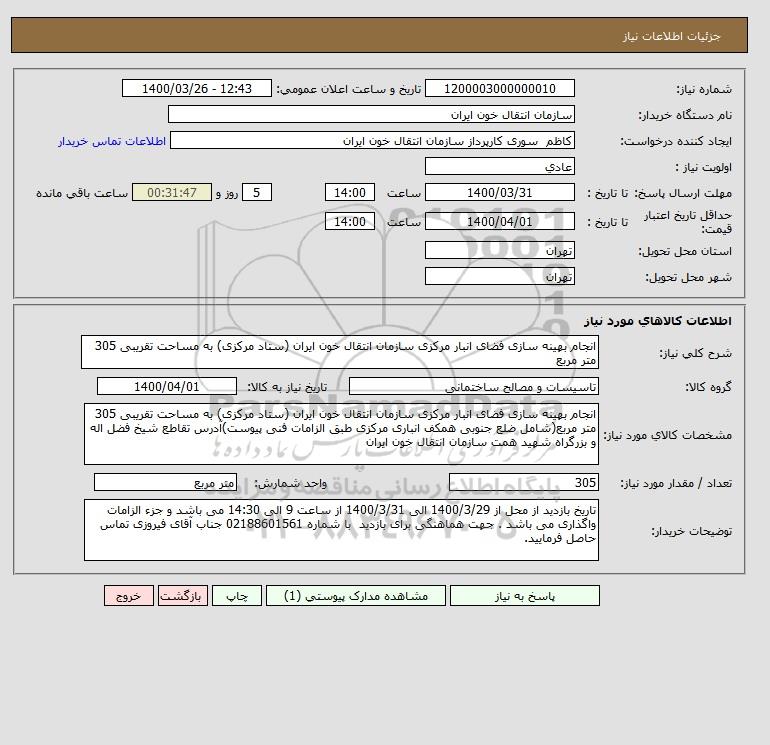
Task: Click the تعداد / مقدار مورد نیاز label
Action: (x=676, y=483)
